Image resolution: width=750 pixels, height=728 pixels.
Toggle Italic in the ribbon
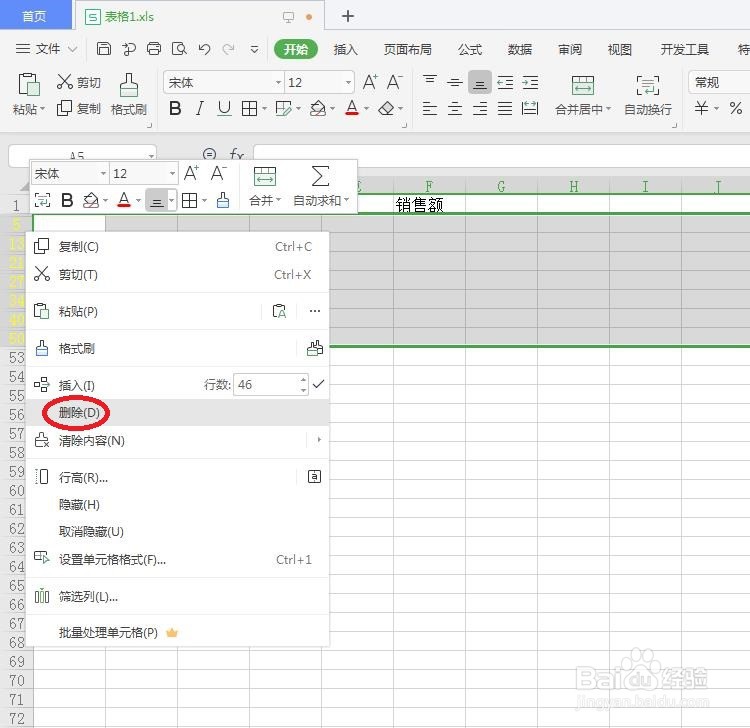pyautogui.click(x=199, y=109)
